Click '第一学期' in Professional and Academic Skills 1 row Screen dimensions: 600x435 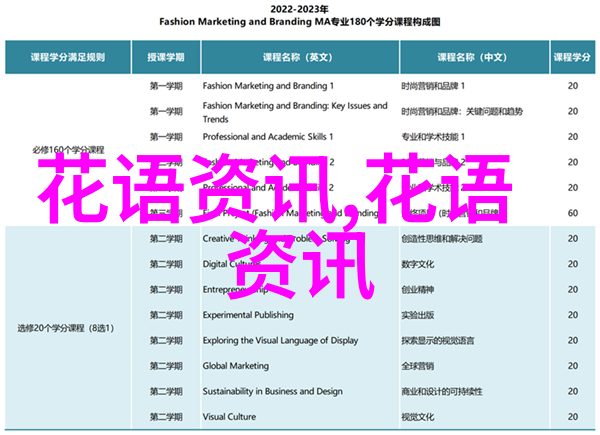point(166,137)
